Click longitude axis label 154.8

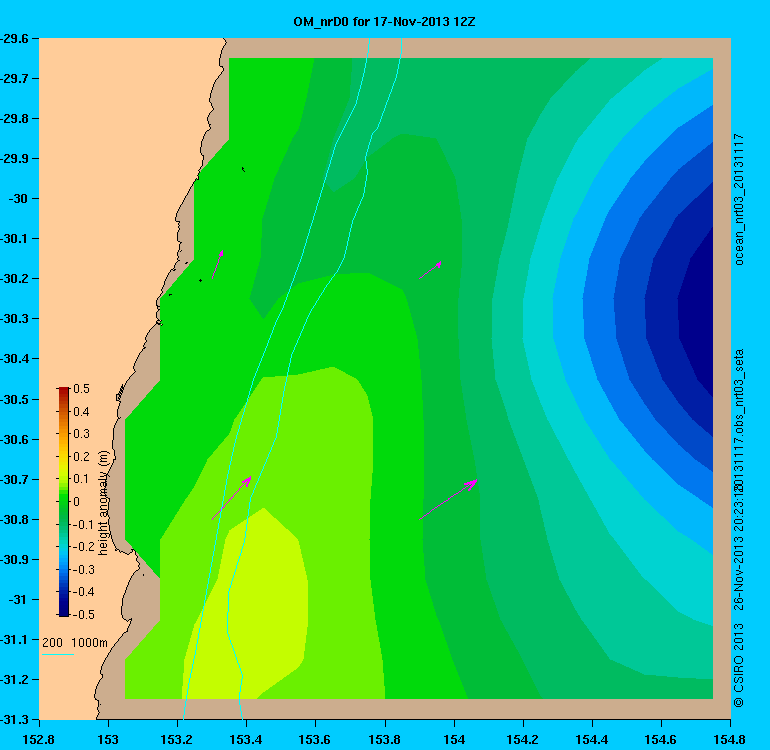(x=730, y=739)
